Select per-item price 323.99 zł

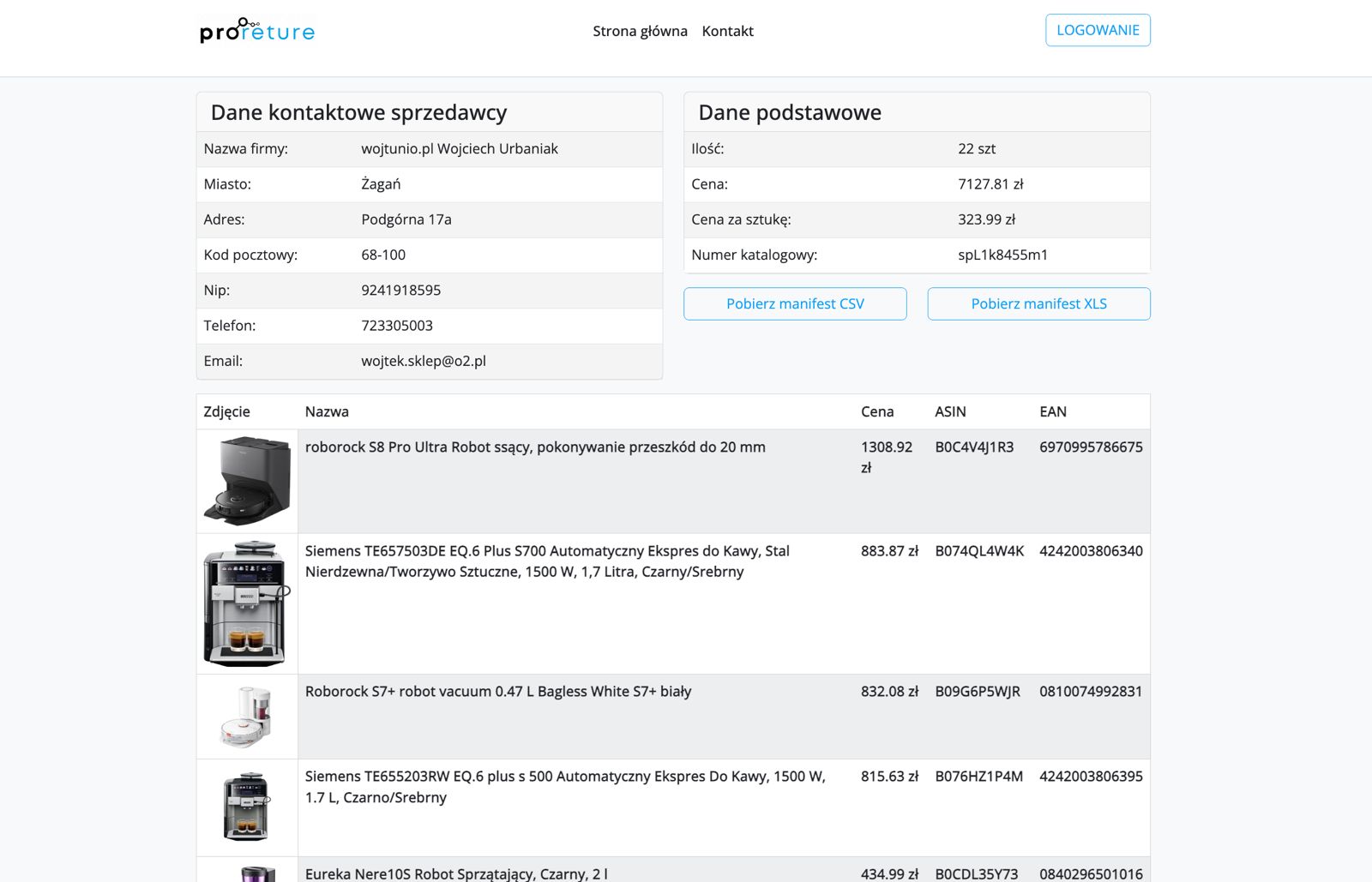986,219
